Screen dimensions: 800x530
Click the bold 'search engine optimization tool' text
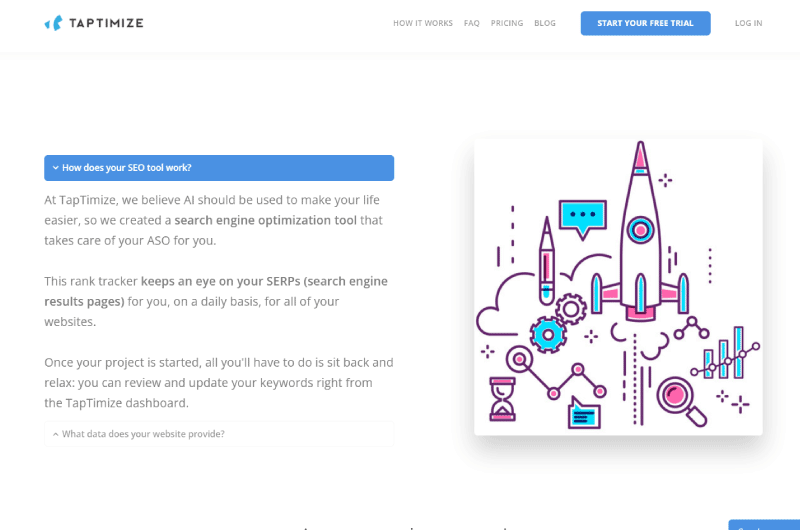click(x=265, y=220)
